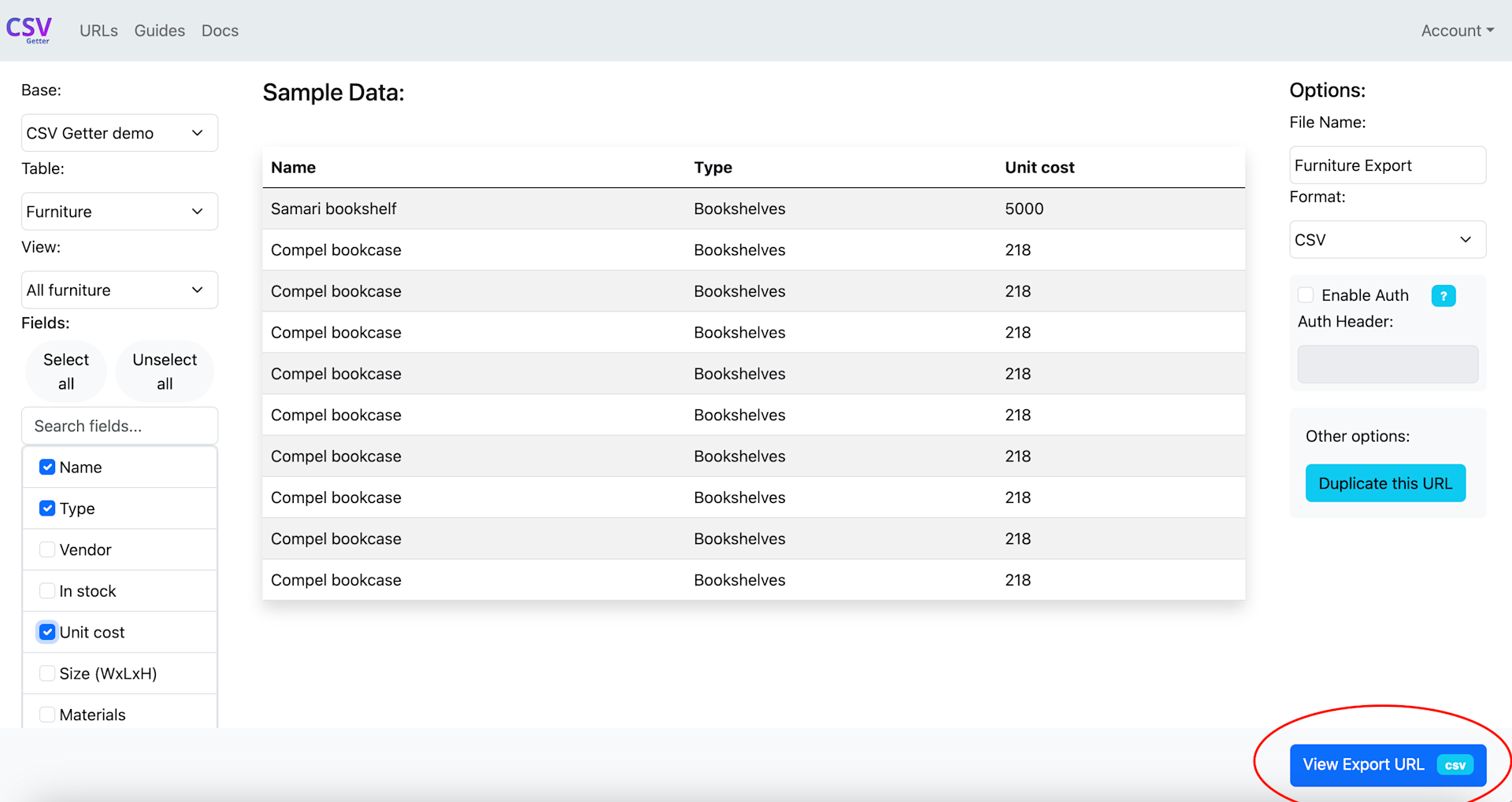
Task: Click the Search fields input box
Action: [x=119, y=425]
